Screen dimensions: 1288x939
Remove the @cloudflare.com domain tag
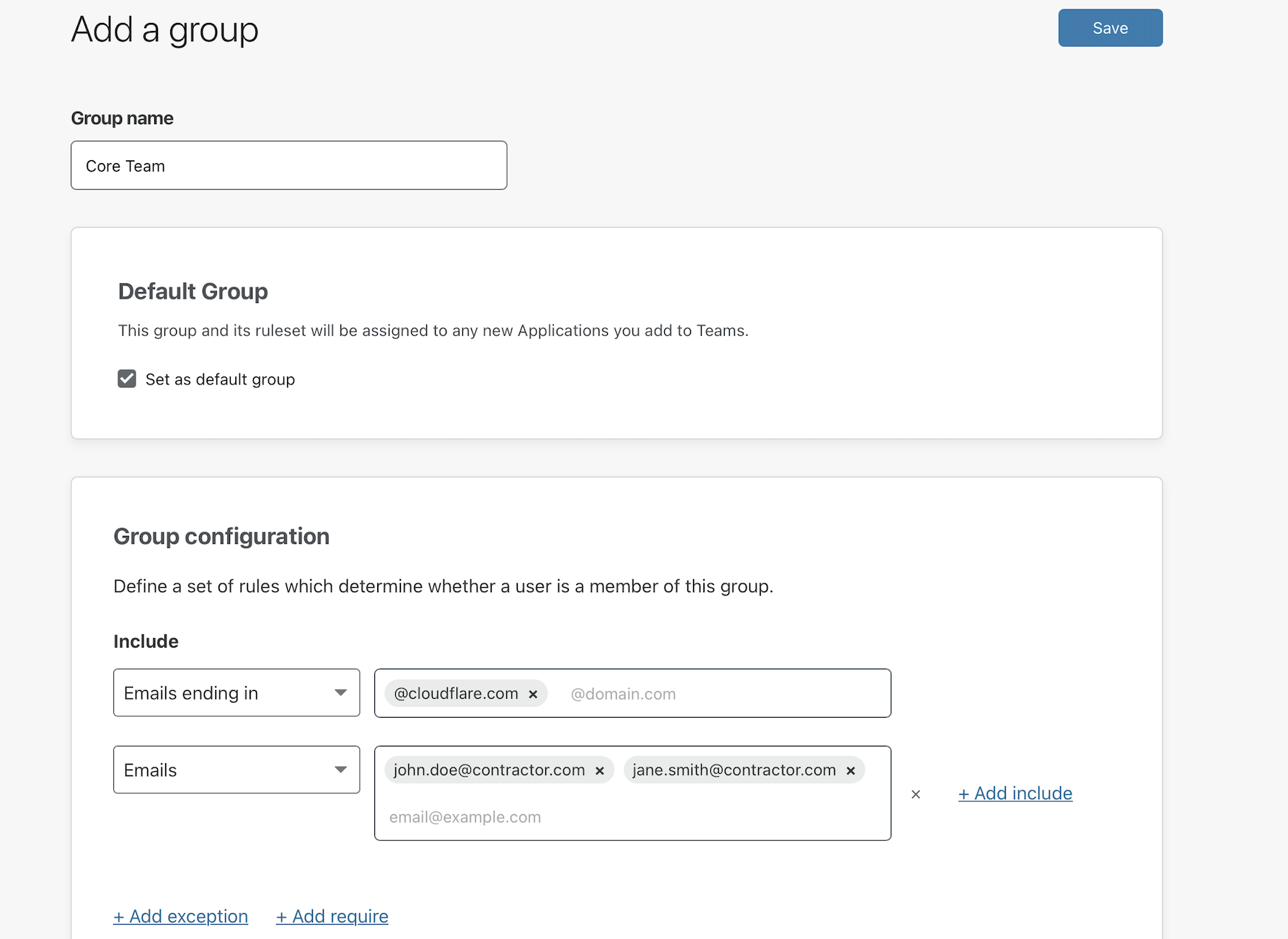tap(533, 693)
